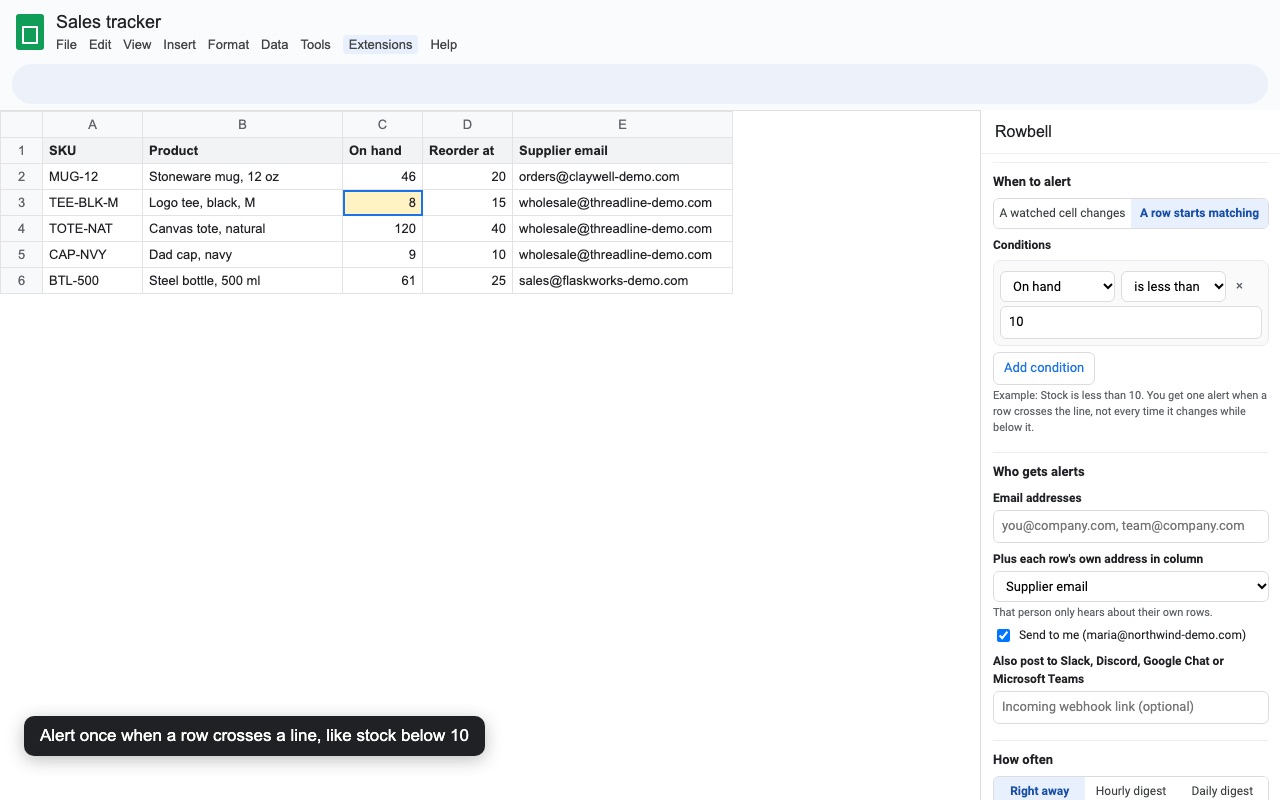Open the File menu

tap(66, 44)
